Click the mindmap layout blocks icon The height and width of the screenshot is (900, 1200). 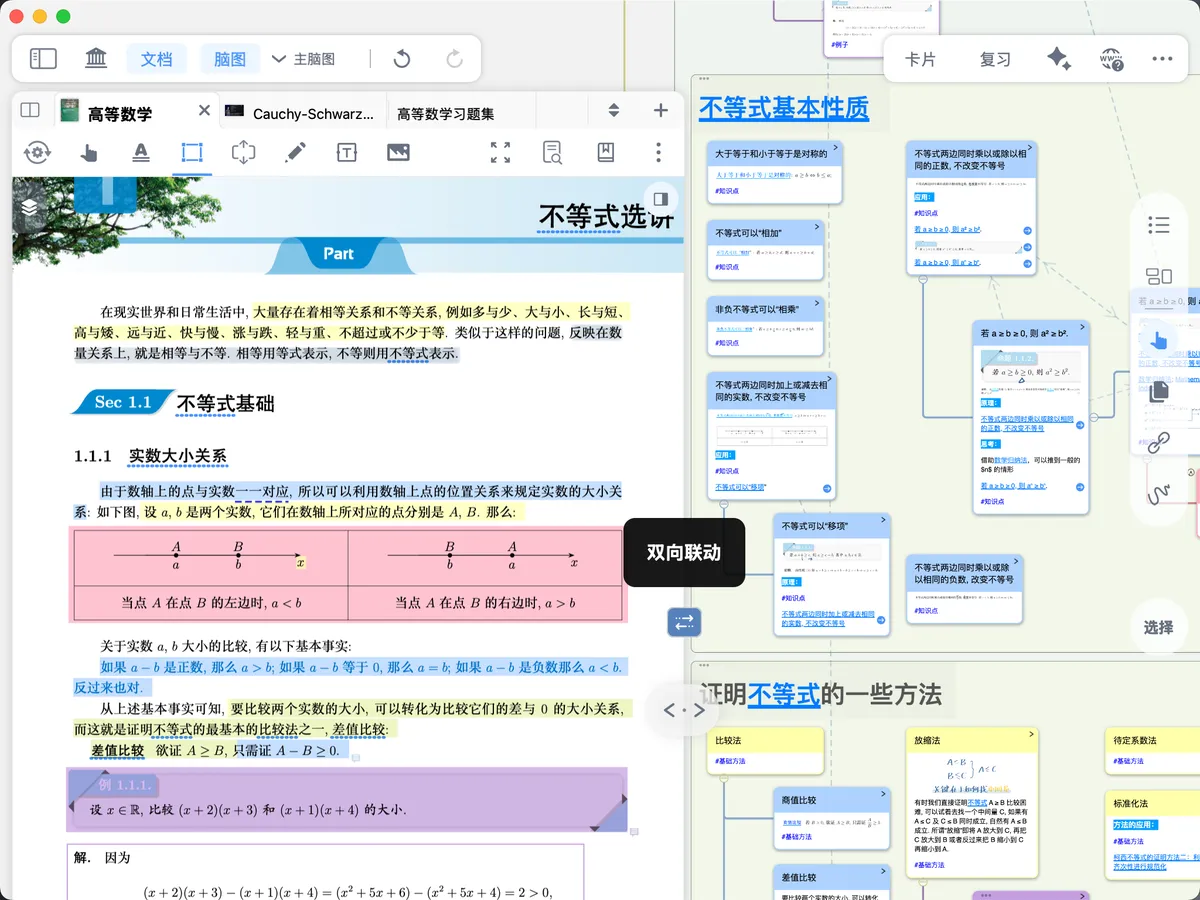(x=1159, y=277)
